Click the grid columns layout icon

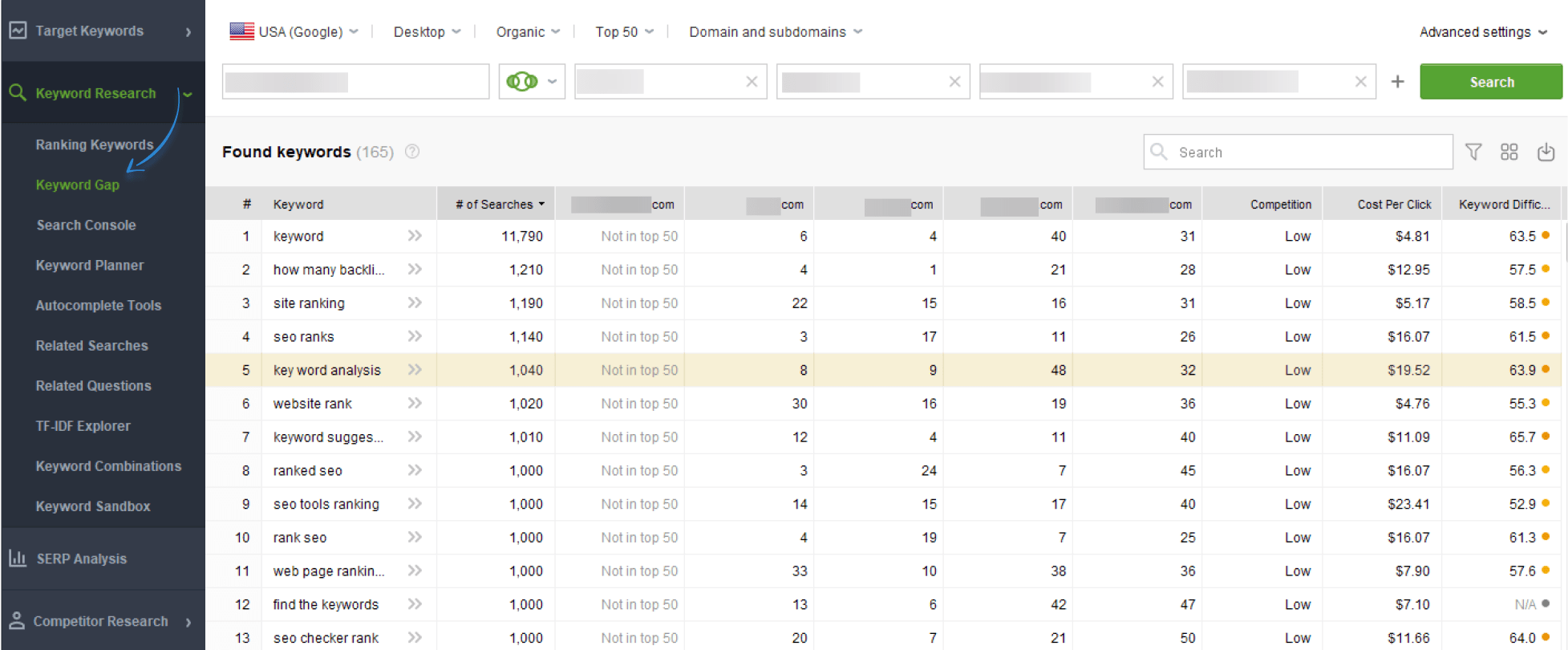click(x=1509, y=152)
